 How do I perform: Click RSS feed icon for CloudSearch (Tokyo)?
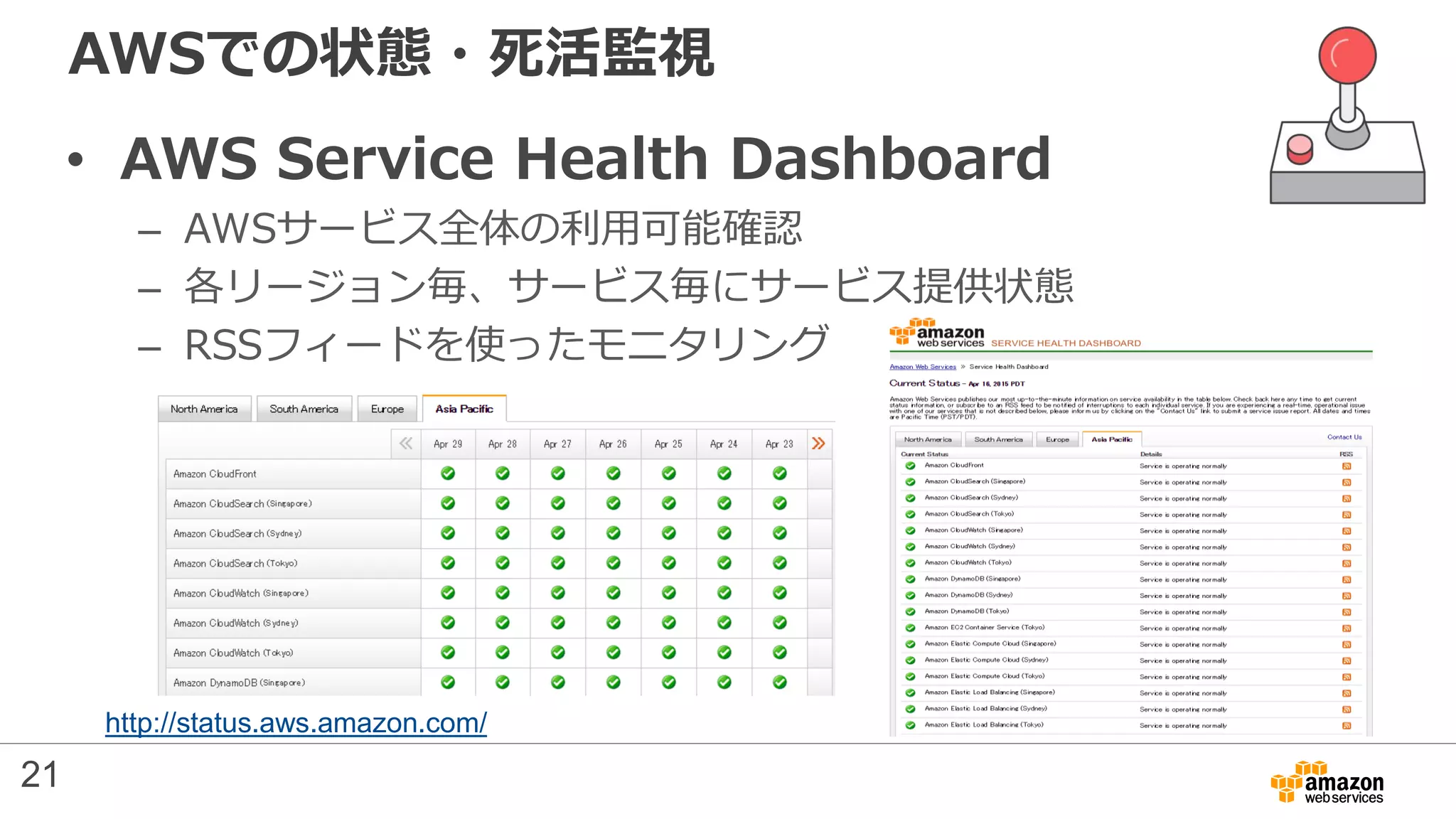(1347, 515)
